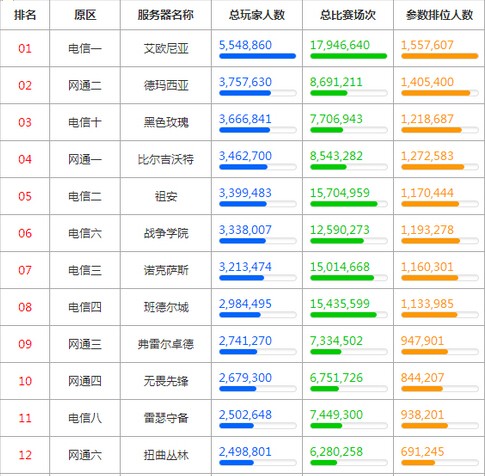The width and height of the screenshot is (485, 476).
Task: Click match count 12,590,273
Action: (x=340, y=230)
